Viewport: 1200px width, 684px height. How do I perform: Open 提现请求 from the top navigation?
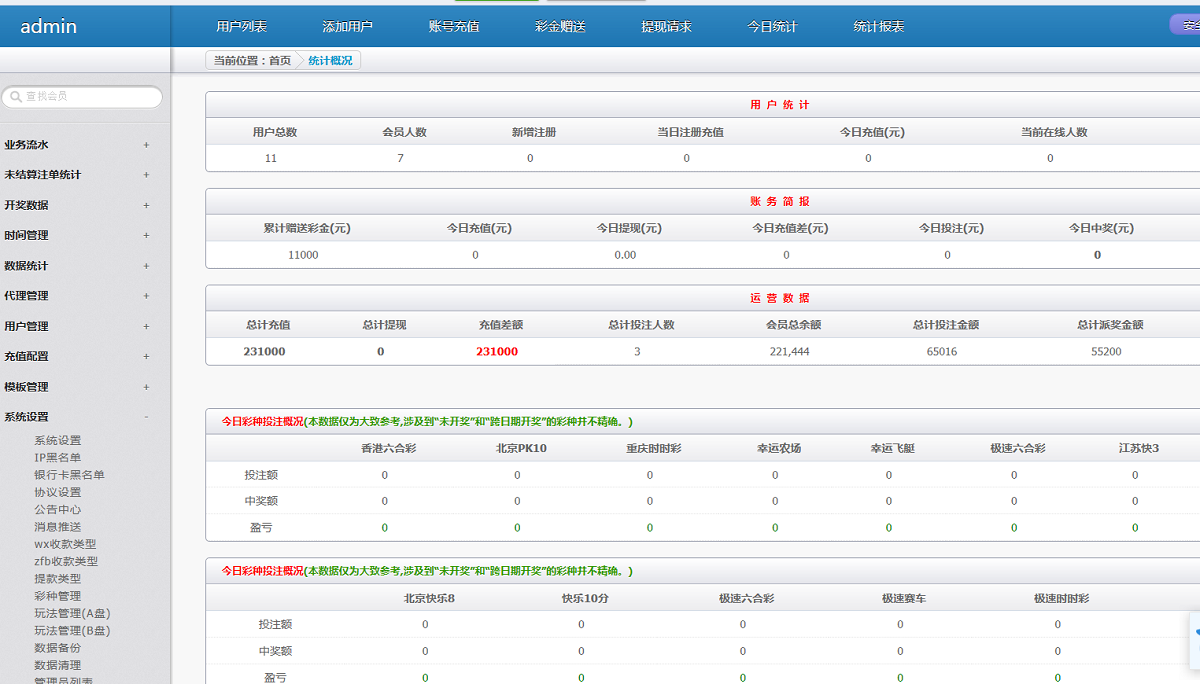coord(666,27)
